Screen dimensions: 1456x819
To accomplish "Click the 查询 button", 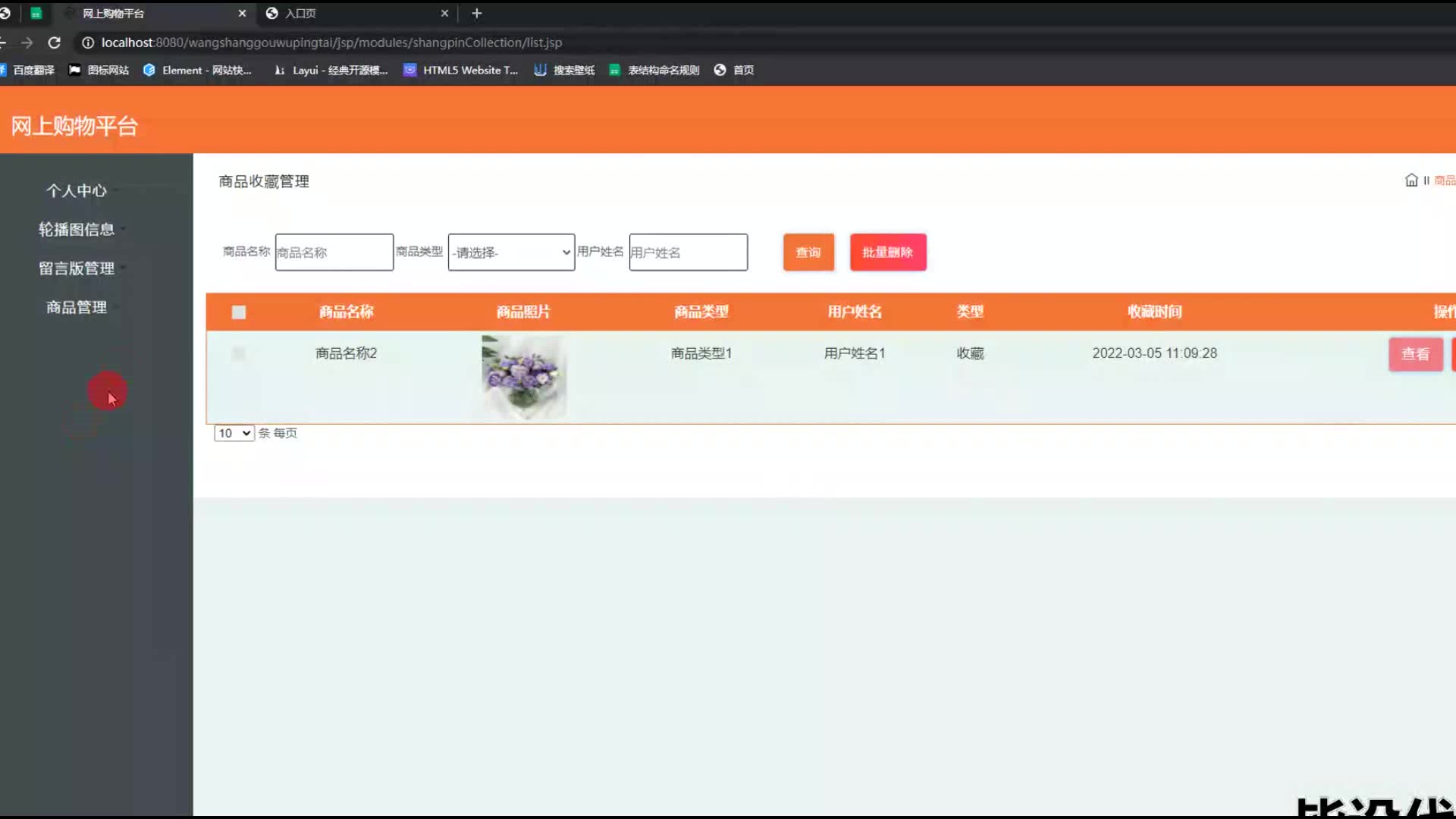I will coord(808,252).
